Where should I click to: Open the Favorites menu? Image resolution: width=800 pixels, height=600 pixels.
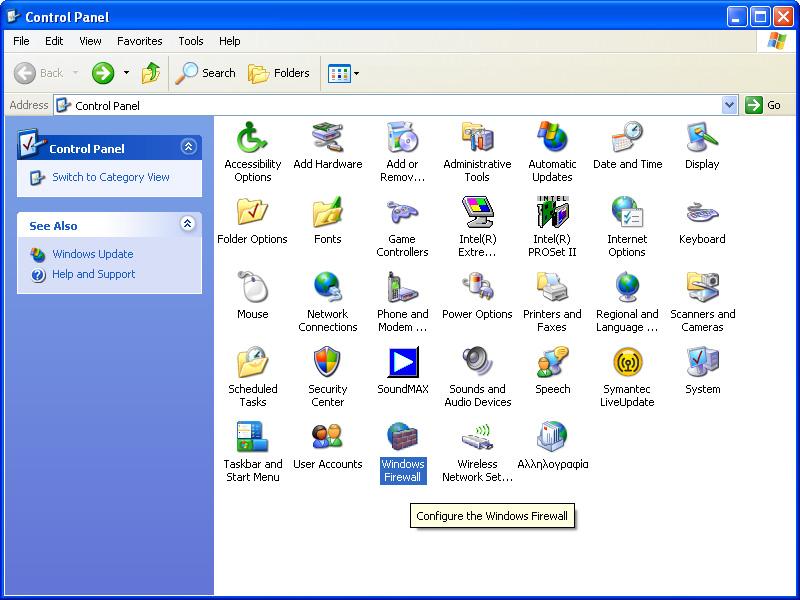click(139, 41)
